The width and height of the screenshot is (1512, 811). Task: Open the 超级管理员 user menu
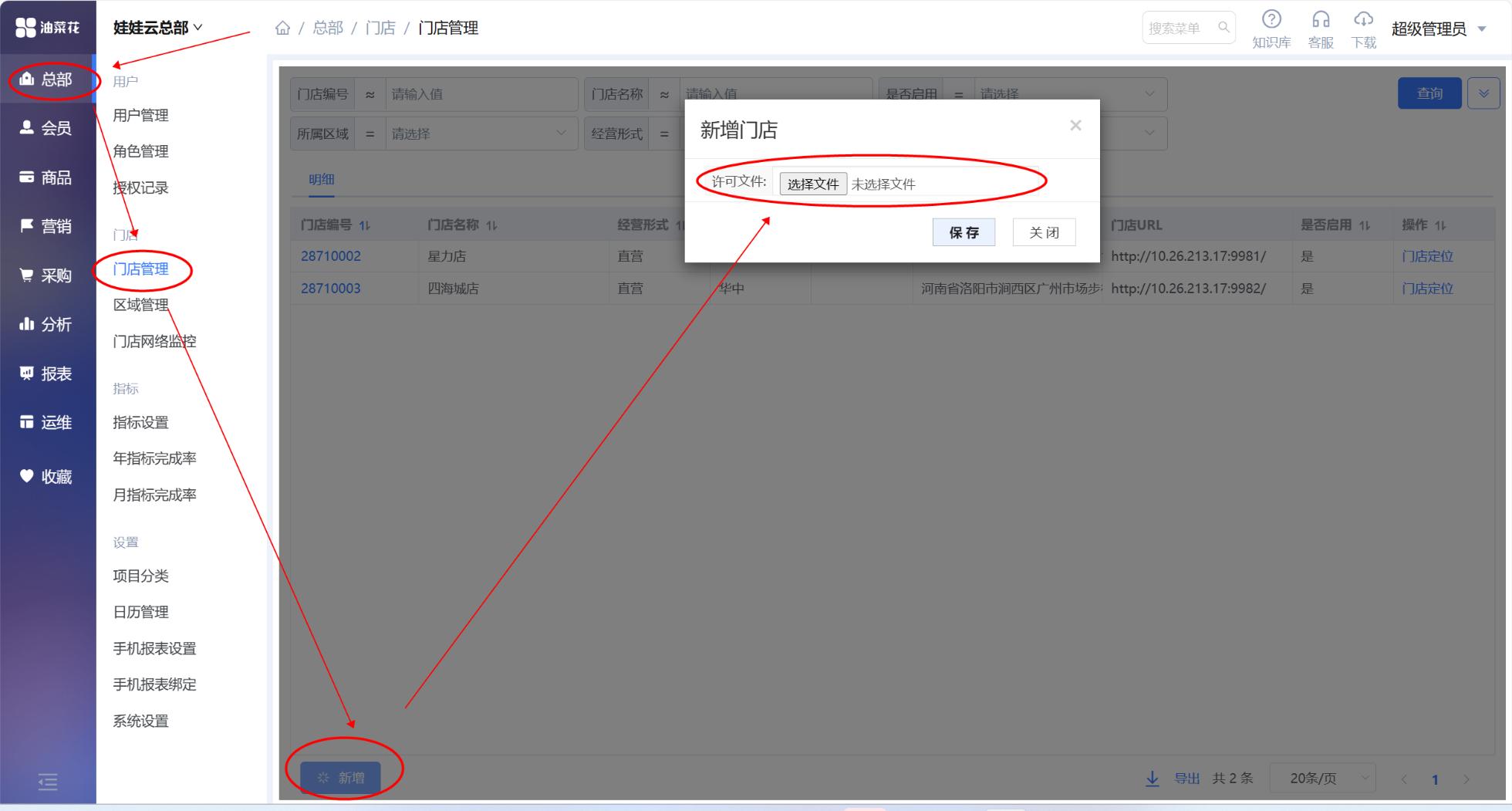click(x=1439, y=29)
